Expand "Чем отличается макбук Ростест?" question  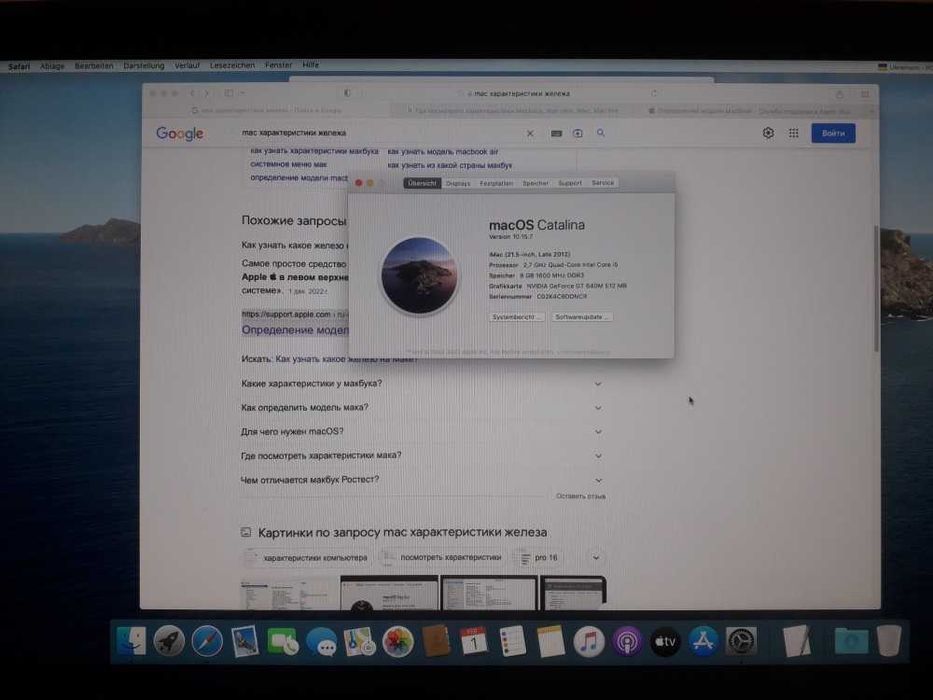(x=422, y=480)
